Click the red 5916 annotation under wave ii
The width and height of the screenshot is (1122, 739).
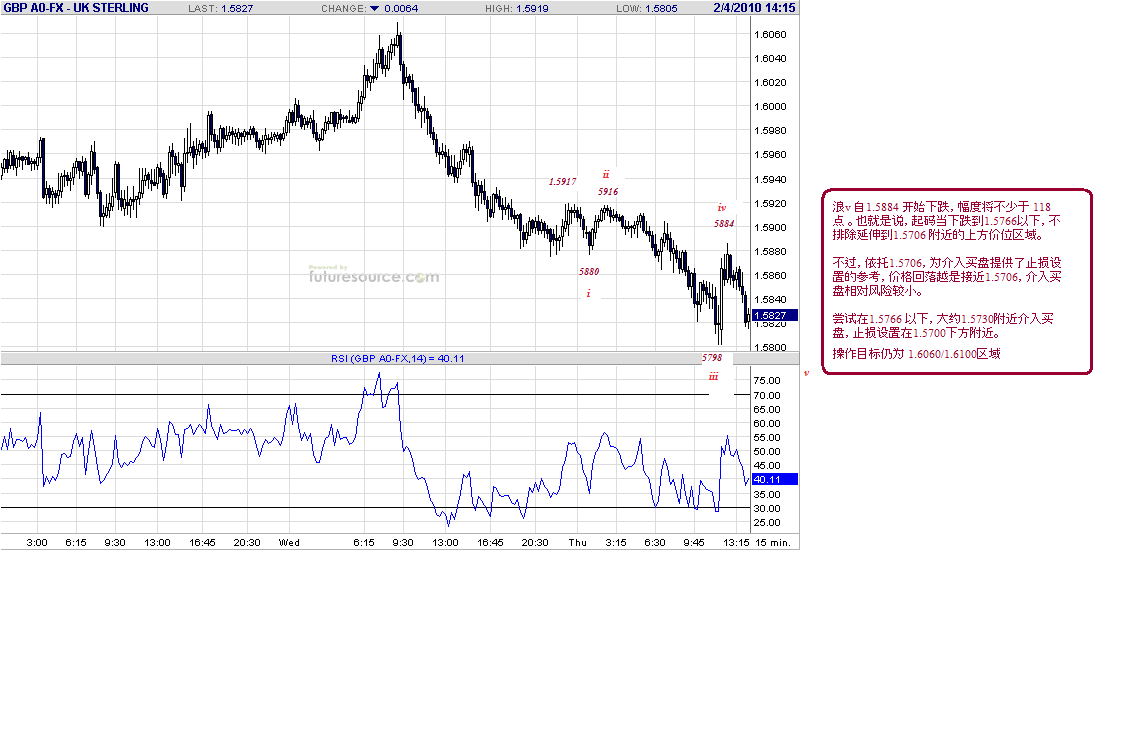pos(608,192)
